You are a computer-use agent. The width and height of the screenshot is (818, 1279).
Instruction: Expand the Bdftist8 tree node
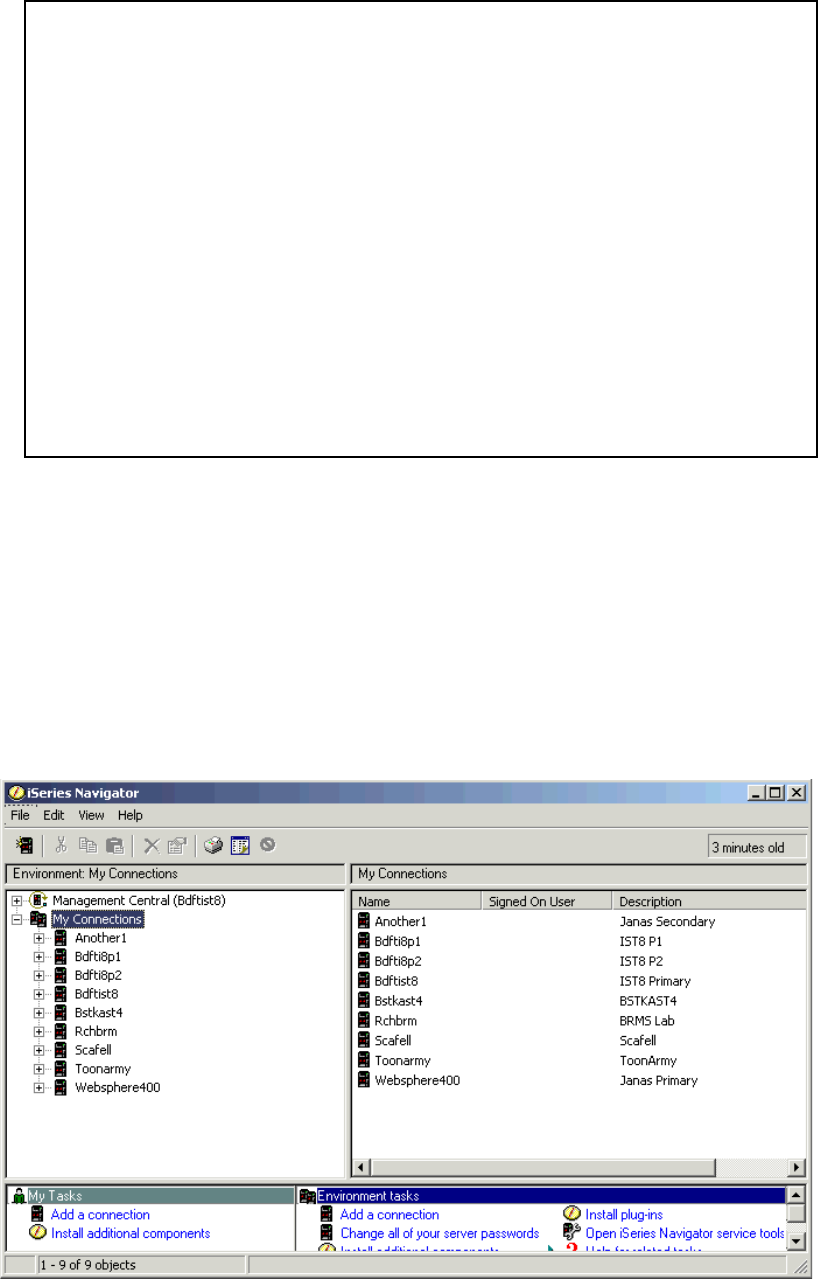coord(39,994)
